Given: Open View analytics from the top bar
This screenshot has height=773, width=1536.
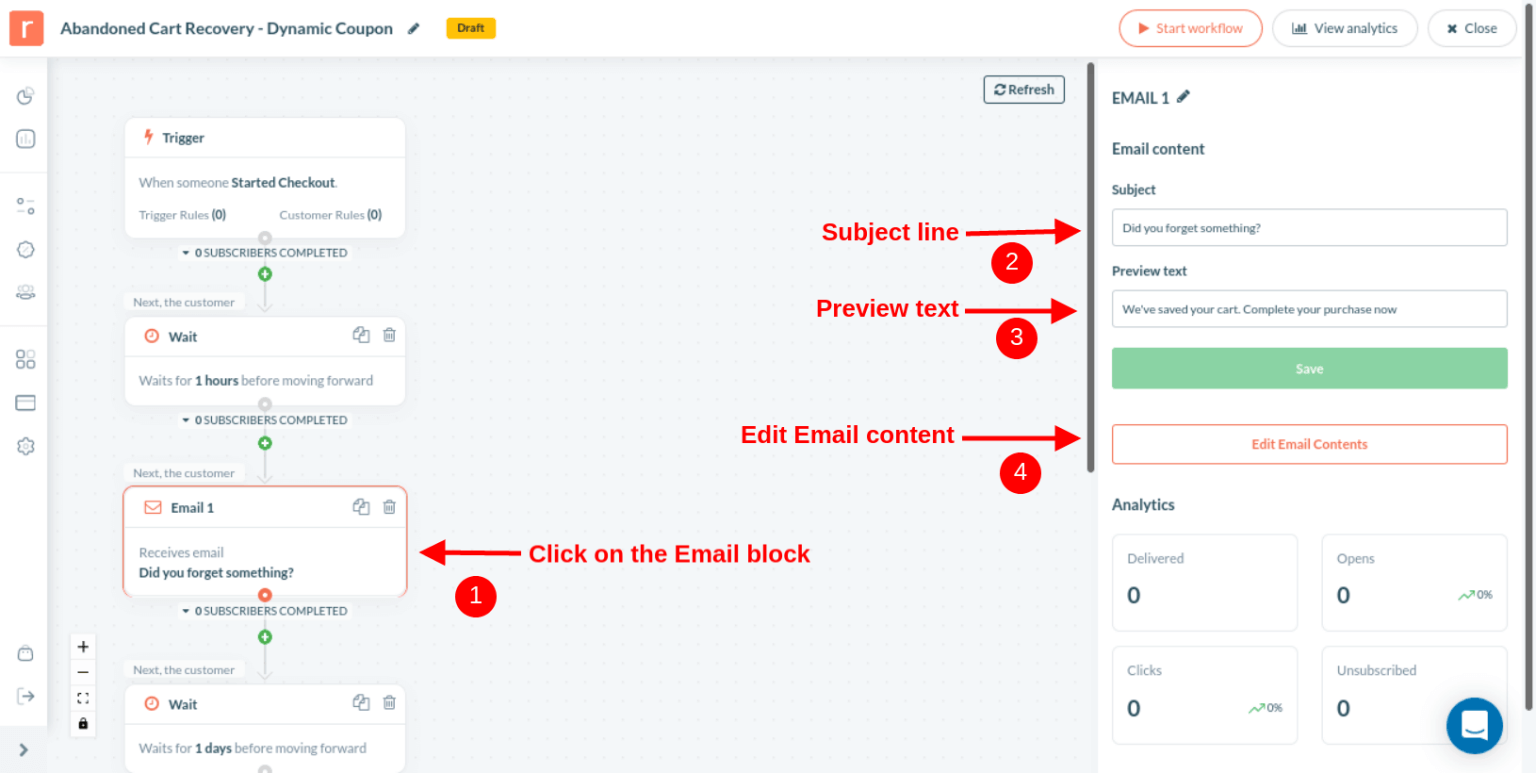Looking at the screenshot, I should pos(1345,28).
